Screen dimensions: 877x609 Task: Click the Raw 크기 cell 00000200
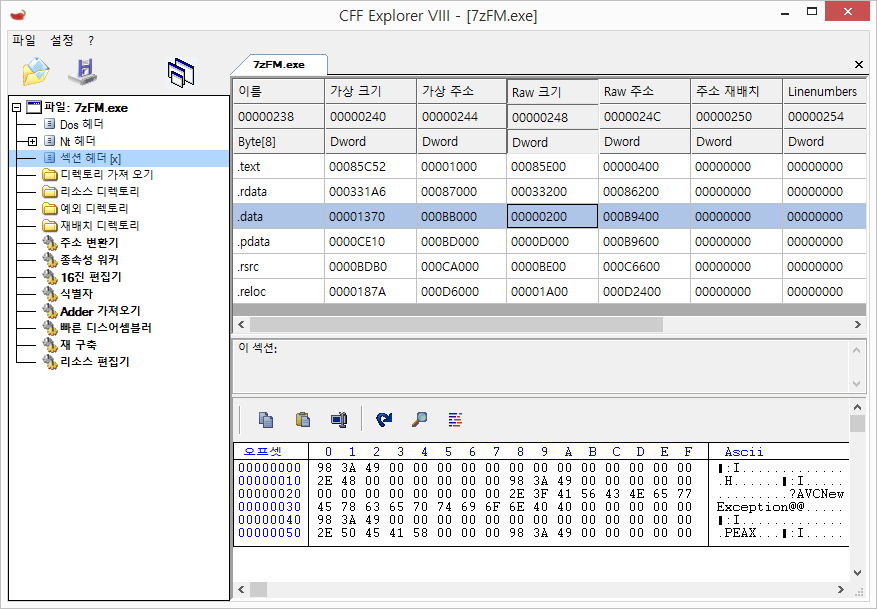pyautogui.click(x=552, y=216)
